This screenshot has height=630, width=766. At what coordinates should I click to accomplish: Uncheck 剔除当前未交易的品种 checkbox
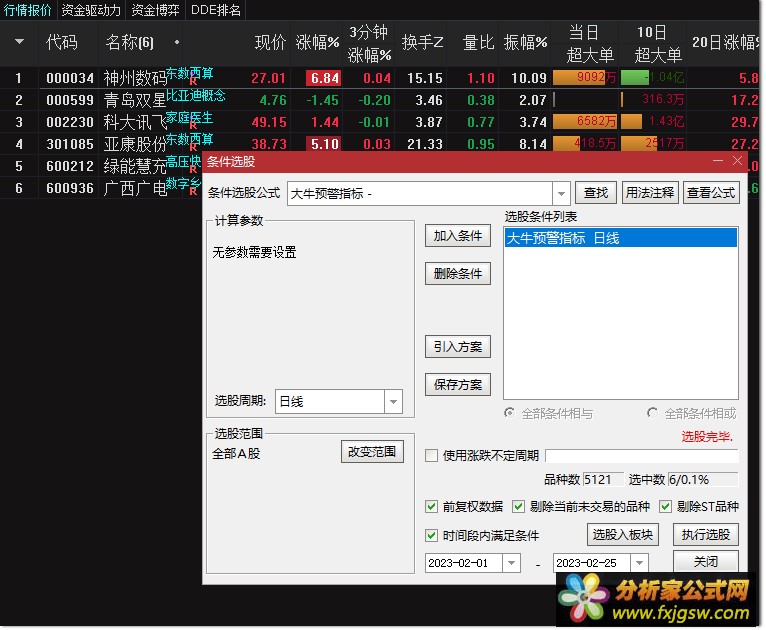(518, 506)
